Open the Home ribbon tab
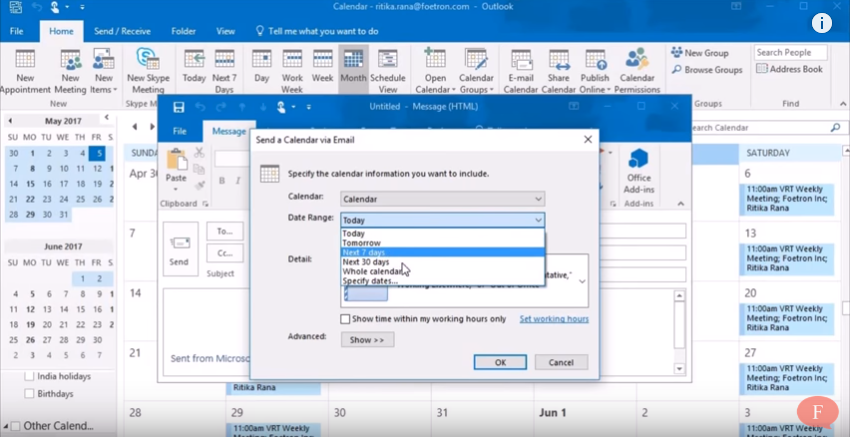The width and height of the screenshot is (850, 437). pyautogui.click(x=61, y=31)
